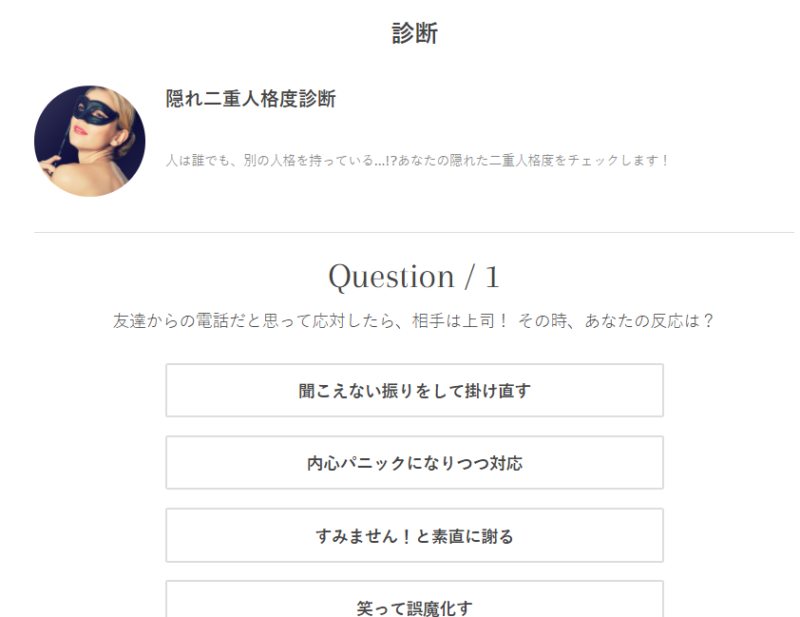800x617 pixels.
Task: Select 笑って誤魔化す answer button
Action: coord(414,600)
